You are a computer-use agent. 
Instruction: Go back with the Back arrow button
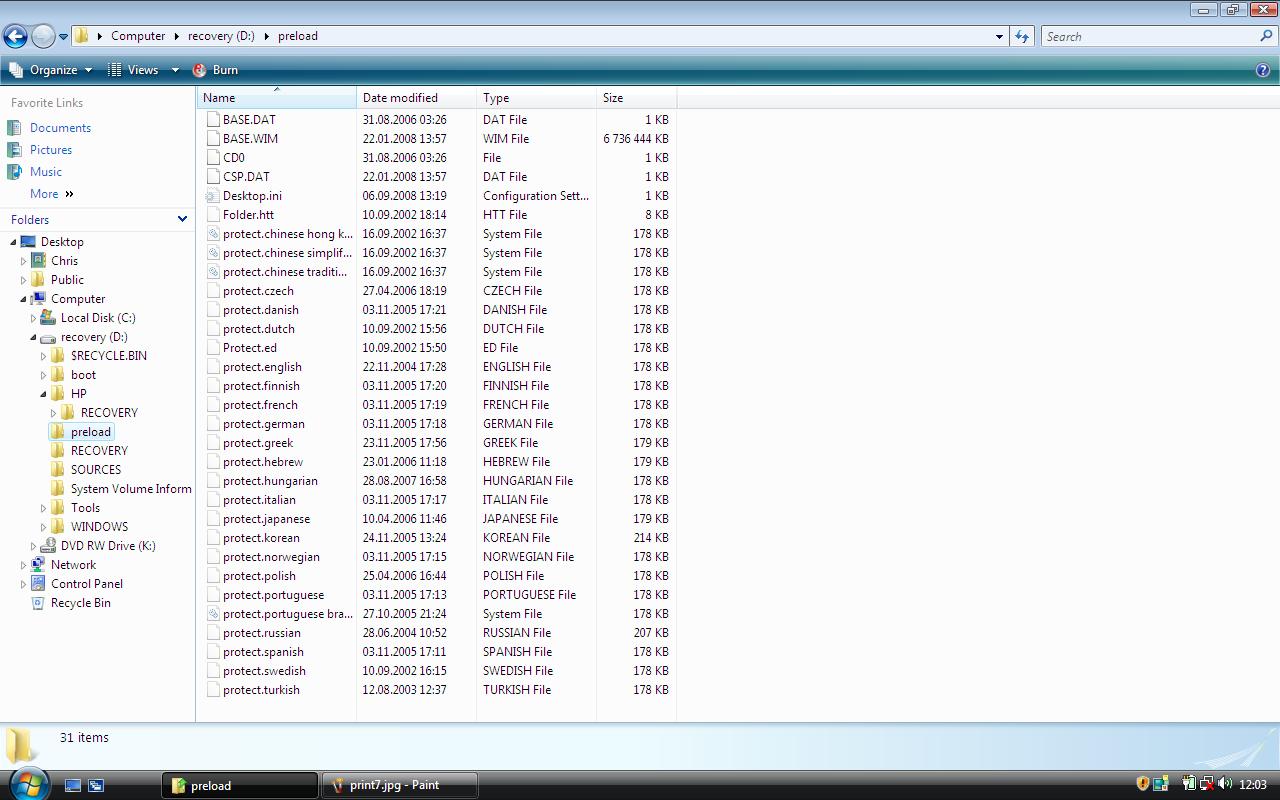[15, 36]
